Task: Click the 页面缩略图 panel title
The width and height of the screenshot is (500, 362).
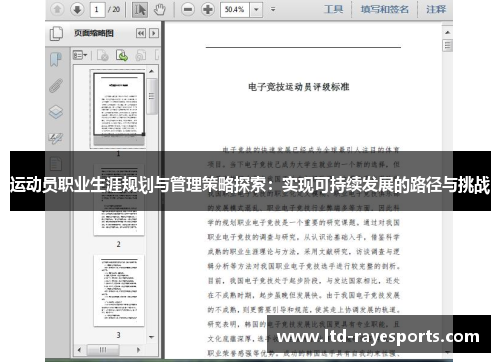Action: pyautogui.click(x=94, y=33)
